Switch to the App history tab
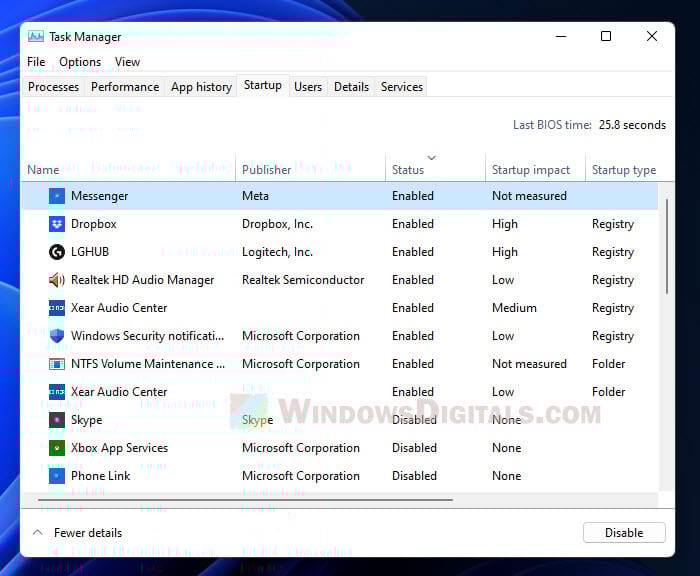Screen dimensions: 700x576 (201, 87)
